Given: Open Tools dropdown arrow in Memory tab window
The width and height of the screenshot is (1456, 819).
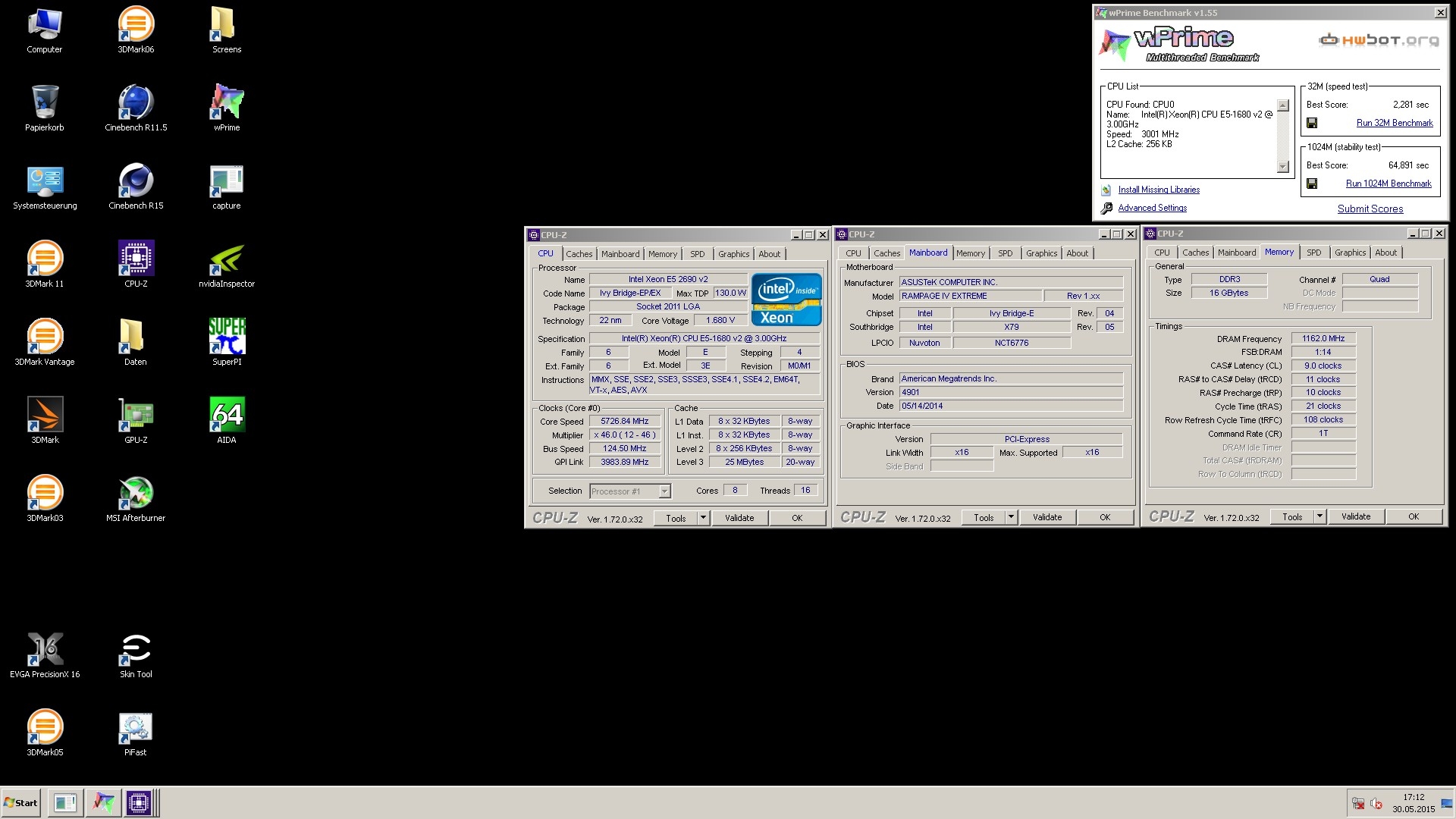Looking at the screenshot, I should (x=1319, y=516).
